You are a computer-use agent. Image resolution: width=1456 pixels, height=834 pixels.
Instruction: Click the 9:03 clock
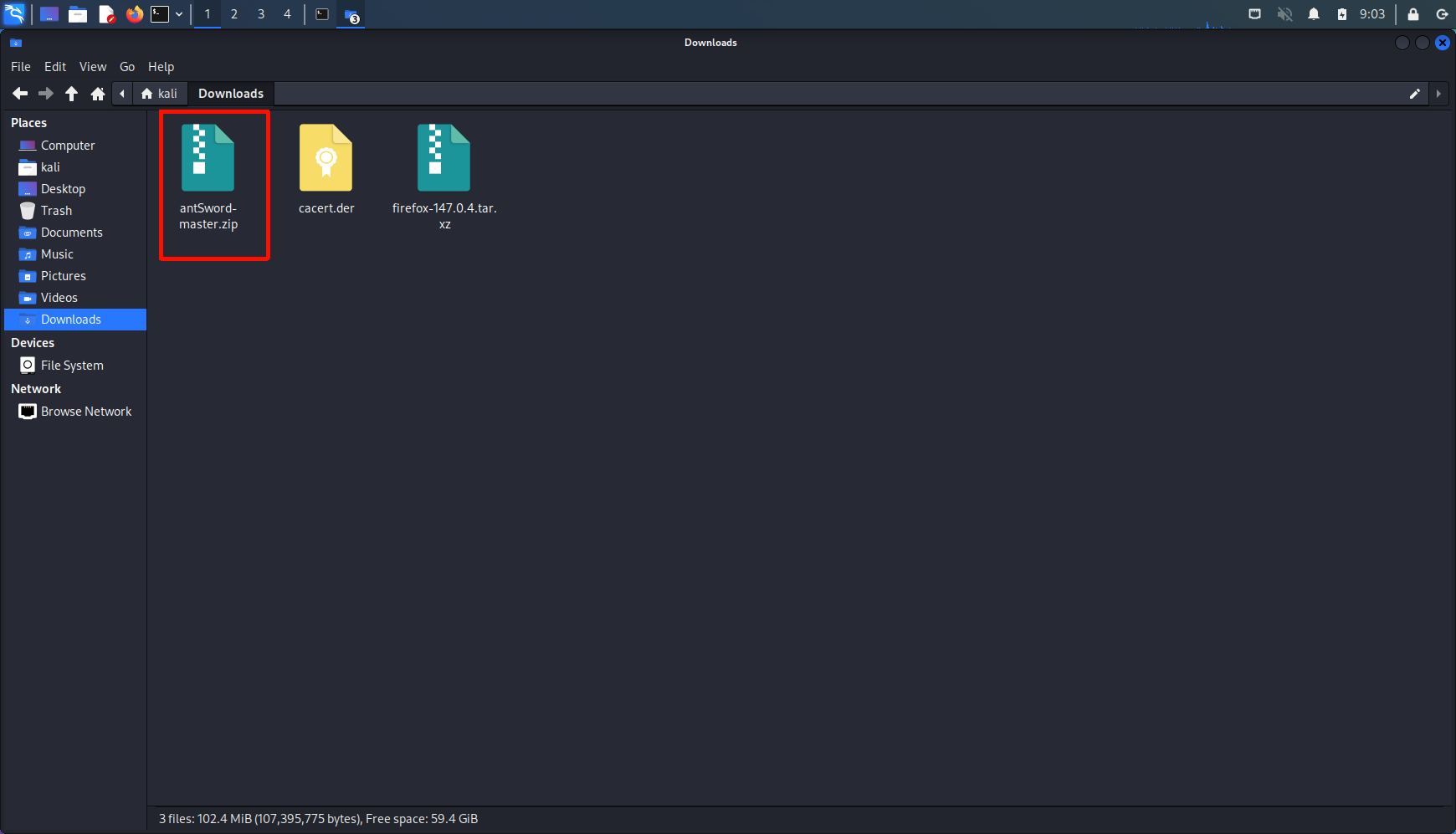pyautogui.click(x=1372, y=14)
